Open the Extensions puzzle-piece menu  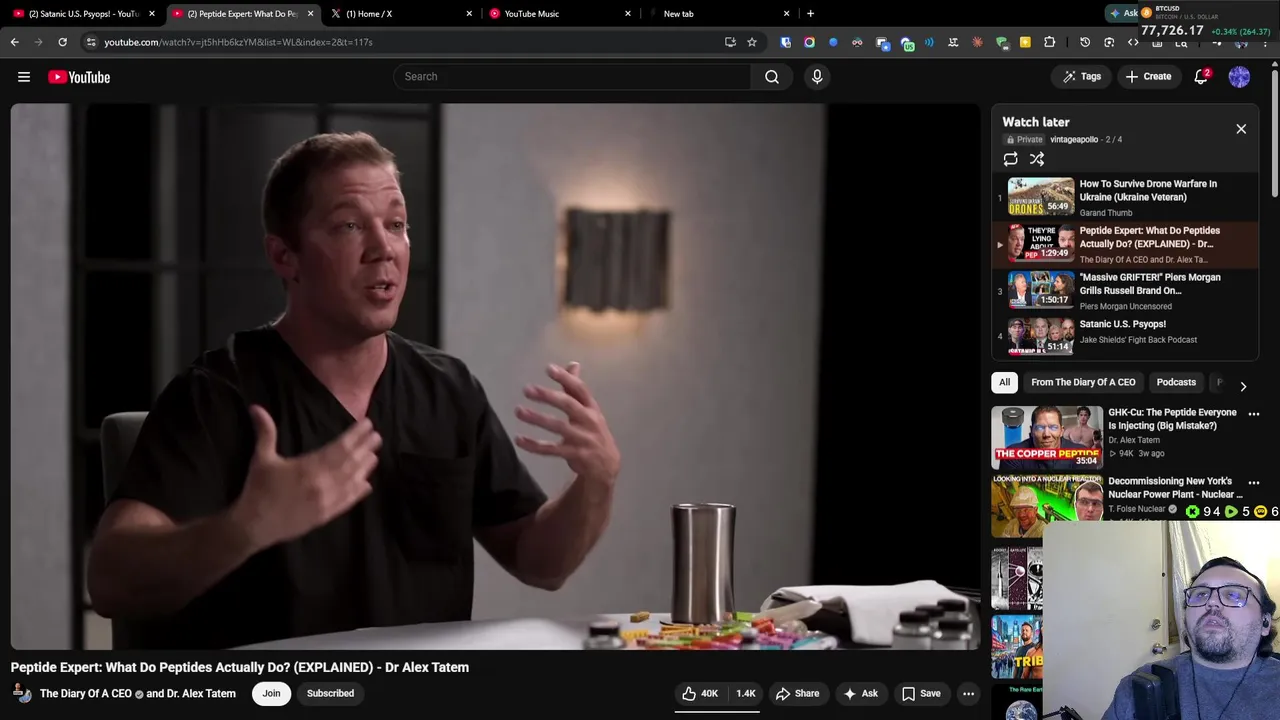pos(1049,42)
